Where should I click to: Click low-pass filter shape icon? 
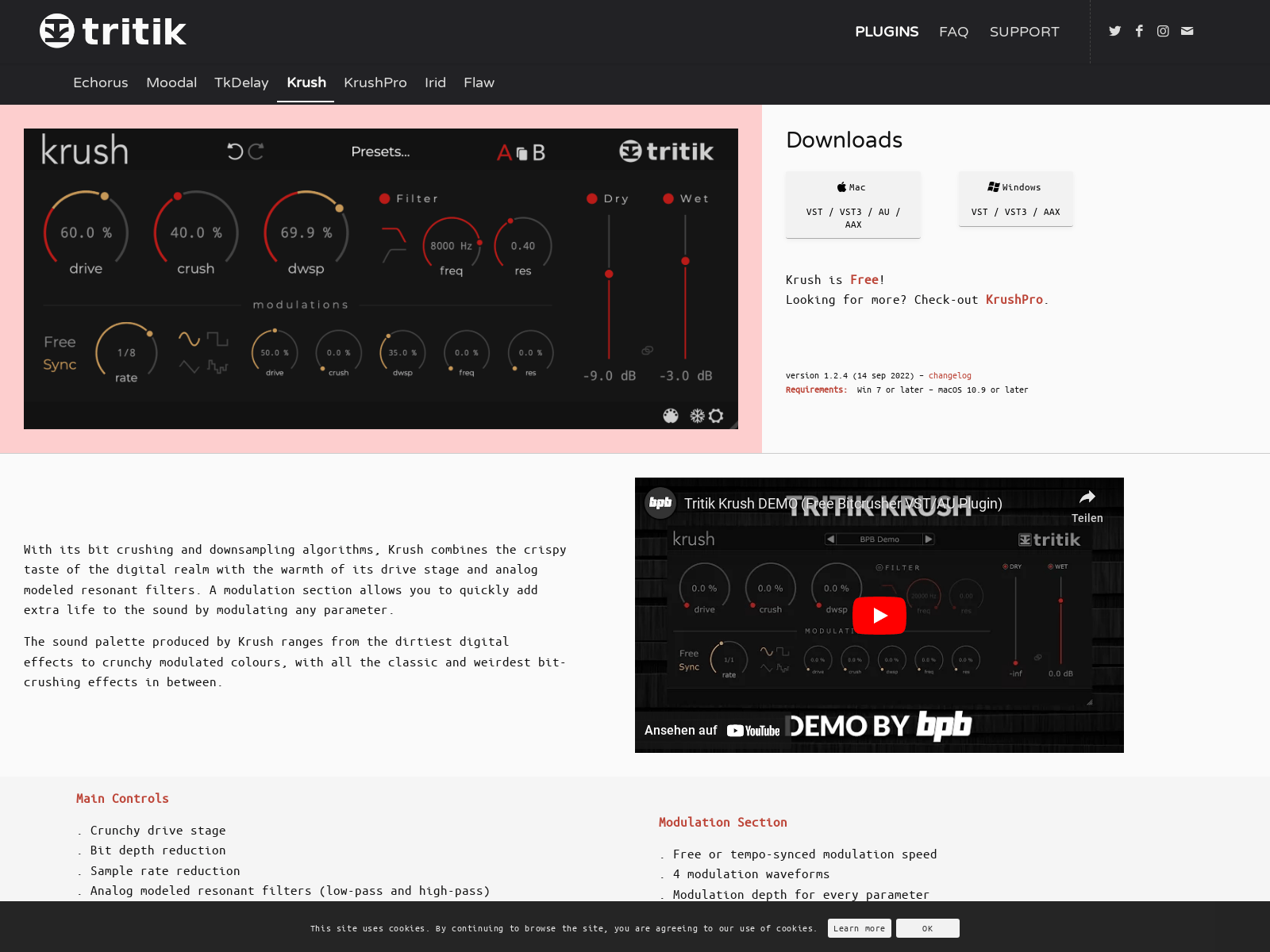coord(394,235)
